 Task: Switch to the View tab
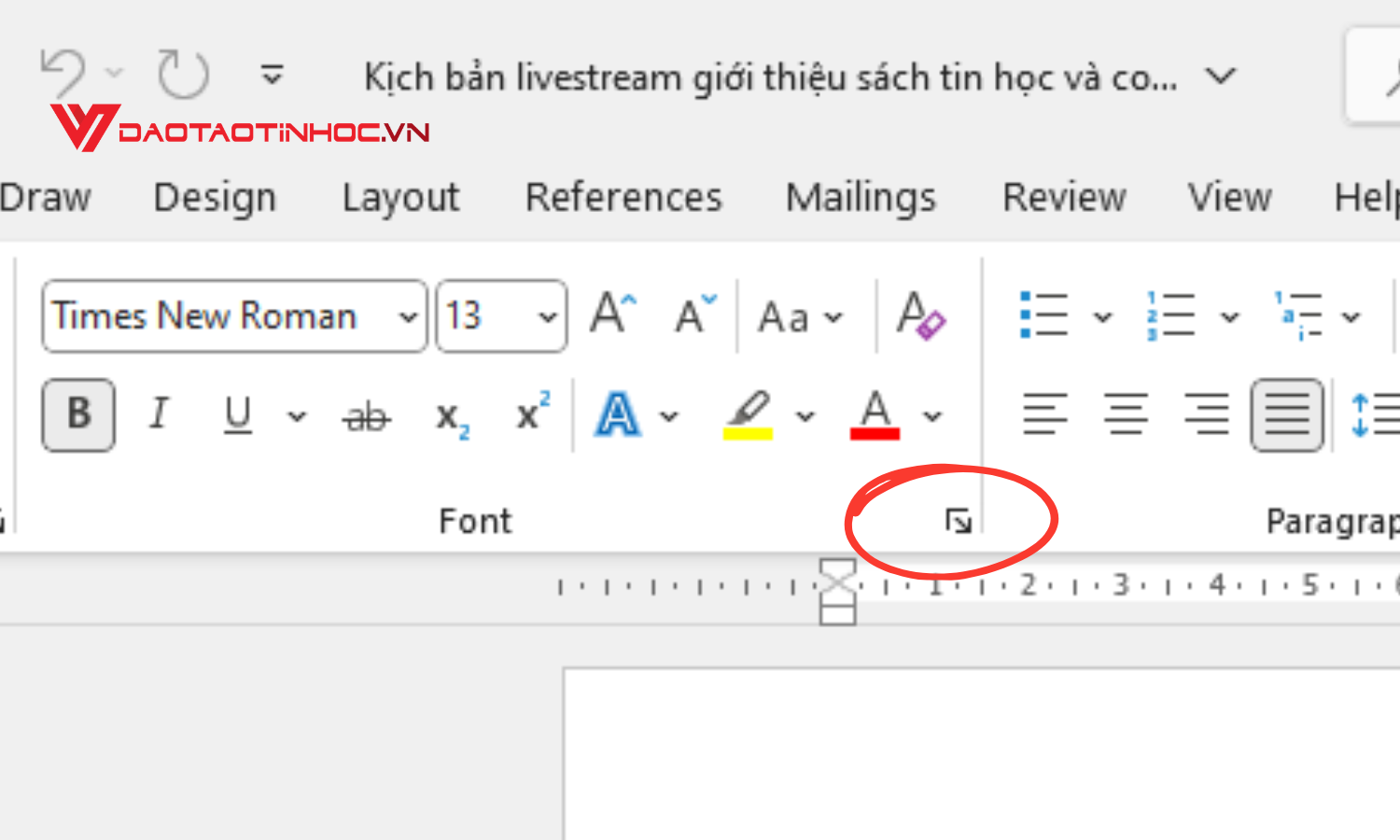(x=1229, y=197)
